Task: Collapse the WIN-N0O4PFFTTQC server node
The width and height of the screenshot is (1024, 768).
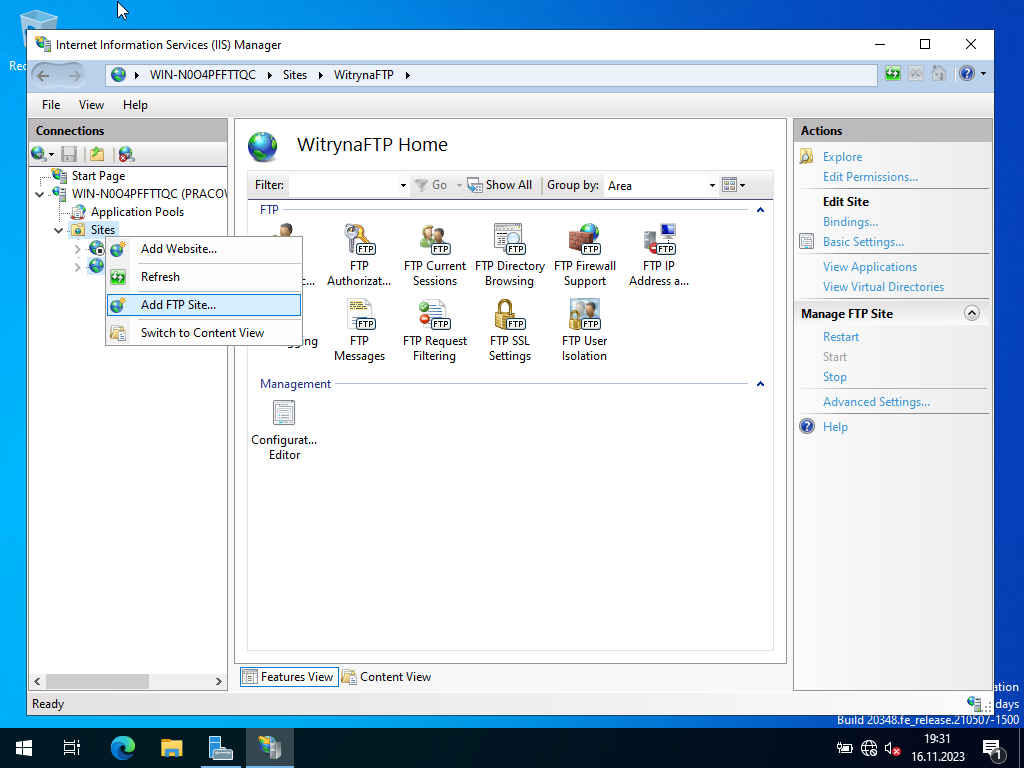Action: [39, 194]
